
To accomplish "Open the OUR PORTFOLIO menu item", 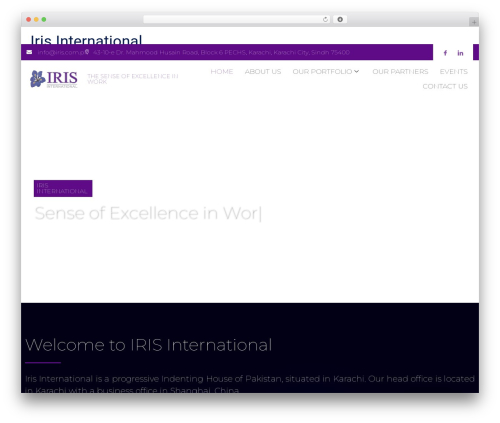I will 322,72.
